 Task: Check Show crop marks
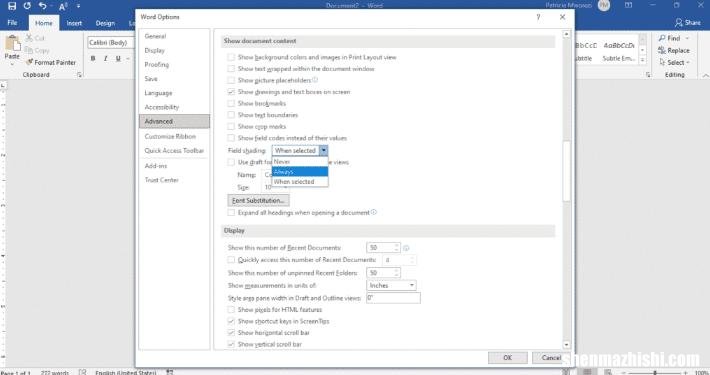[x=231, y=126]
